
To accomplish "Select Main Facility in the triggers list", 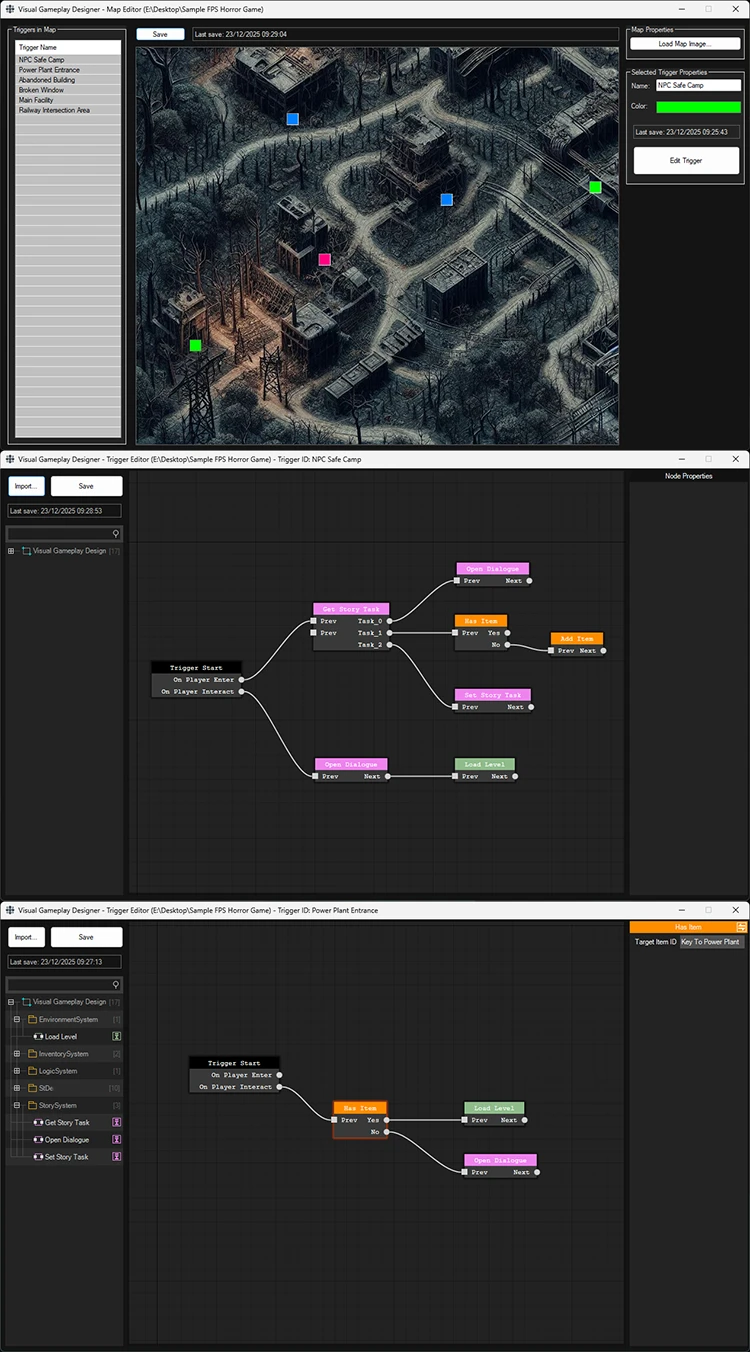I will [x=69, y=100].
